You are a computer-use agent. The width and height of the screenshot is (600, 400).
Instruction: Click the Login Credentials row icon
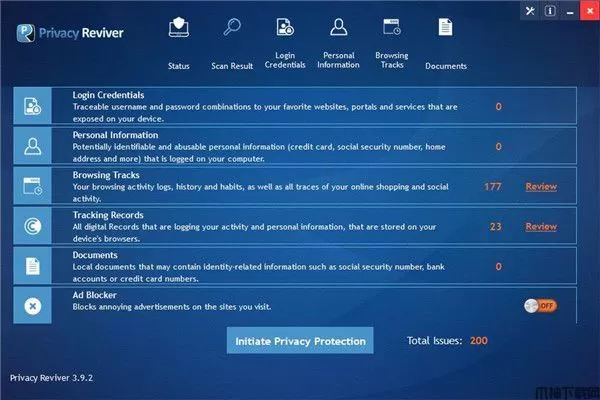33,106
